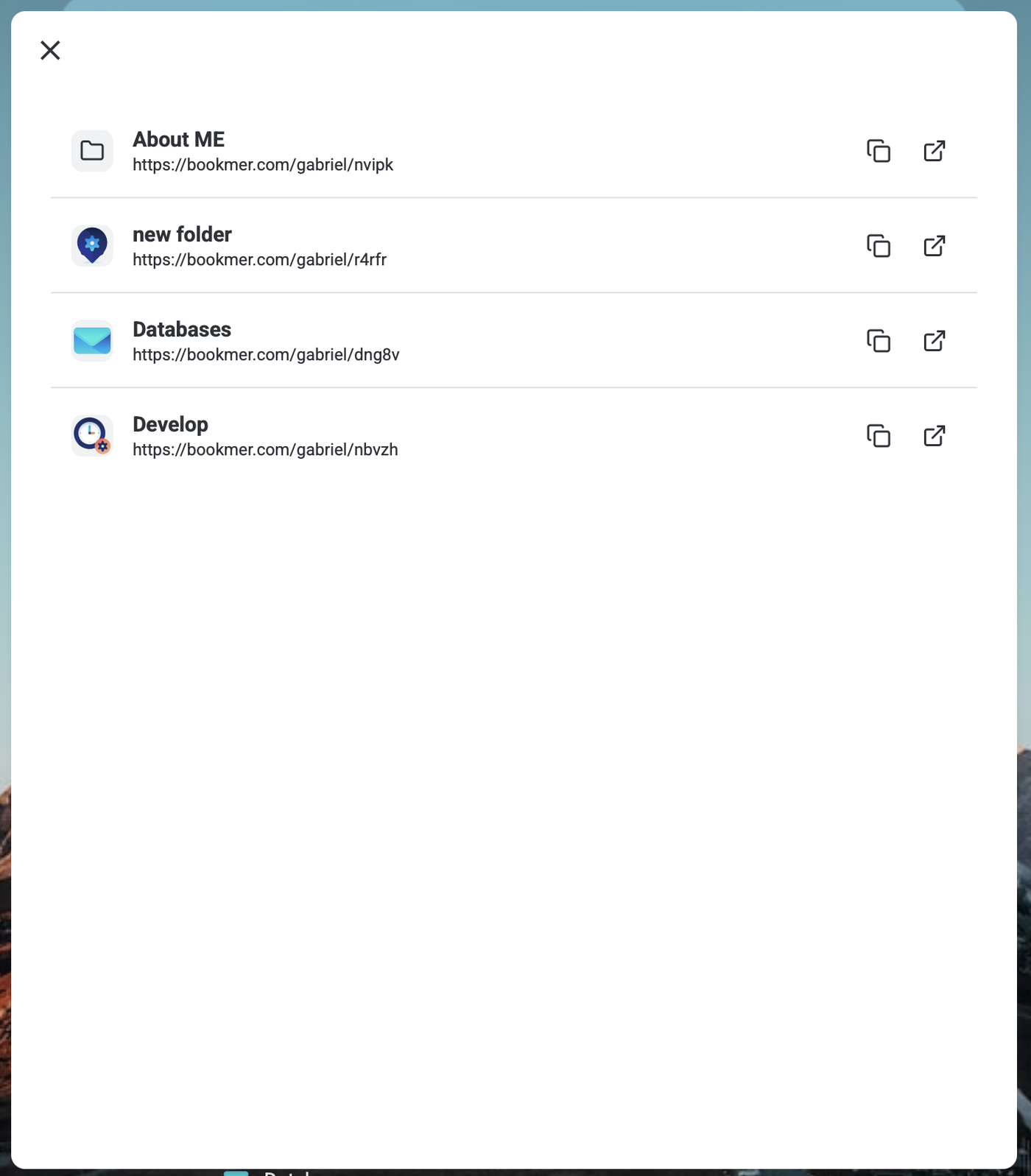Click the bookmer.com/gabriel/dng8v URL
The image size is (1031, 1176).
coord(266,355)
